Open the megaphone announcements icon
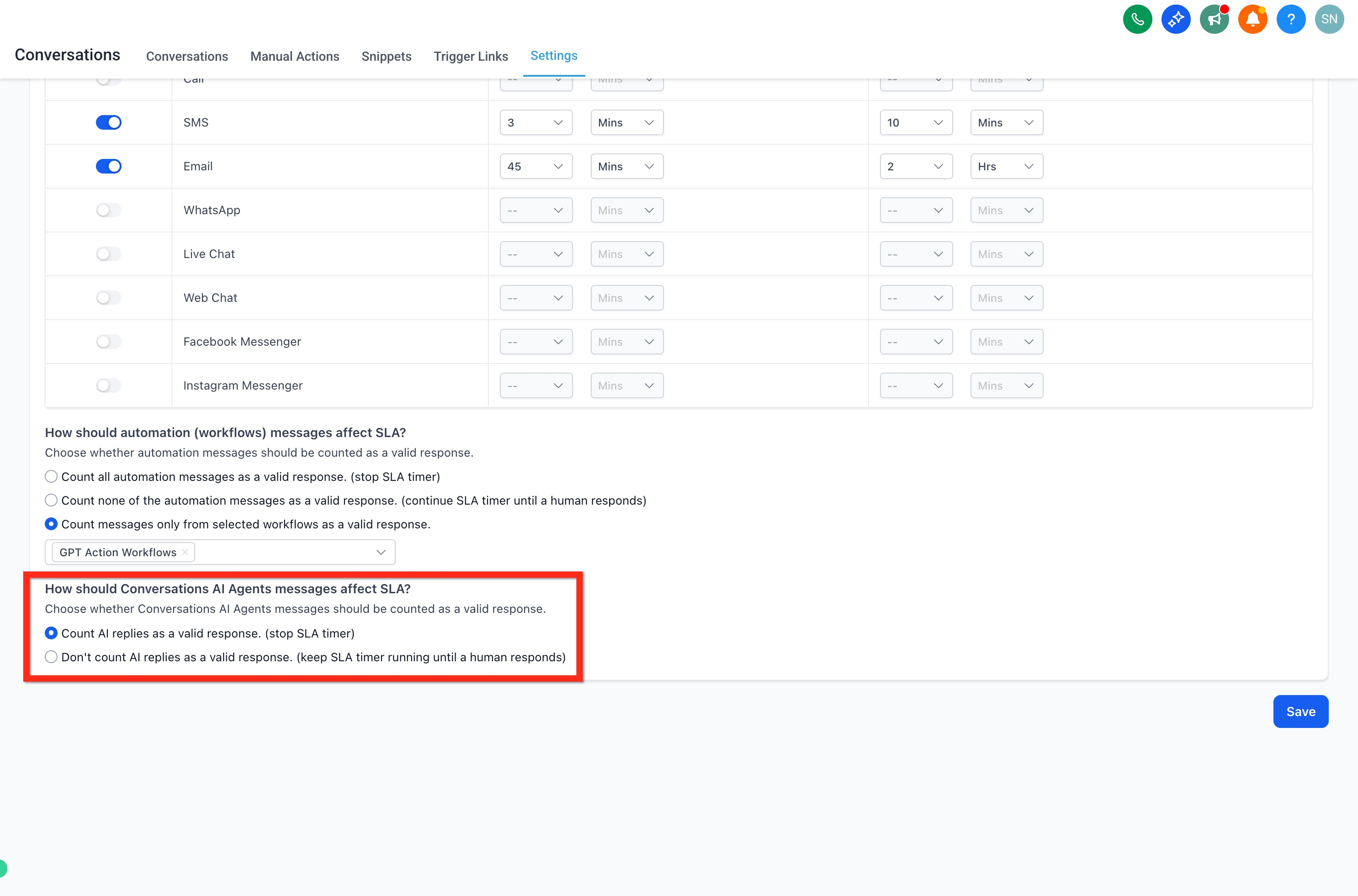Viewport: 1358px width, 896px height. click(1214, 20)
